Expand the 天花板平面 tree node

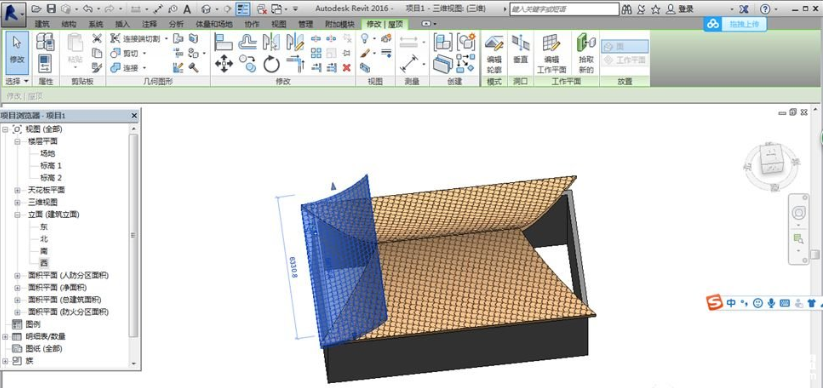[17, 190]
